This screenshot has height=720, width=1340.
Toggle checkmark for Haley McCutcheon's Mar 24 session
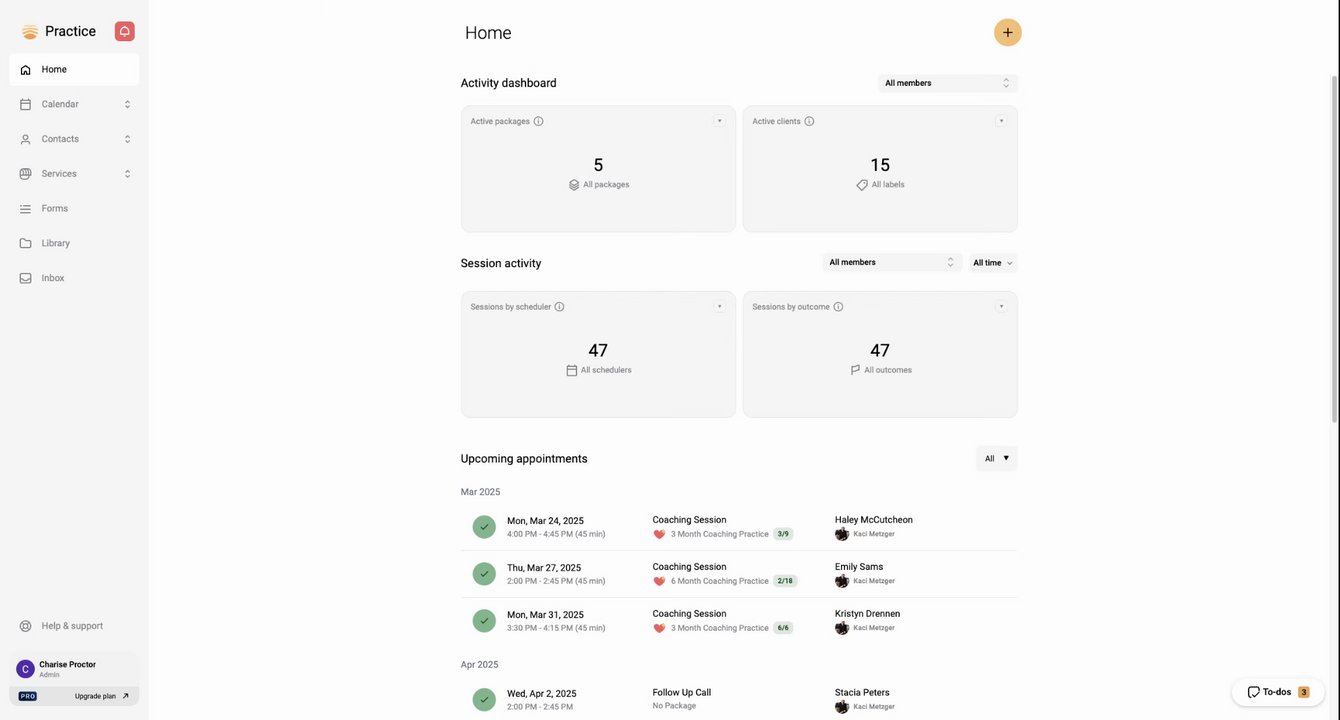coord(484,527)
